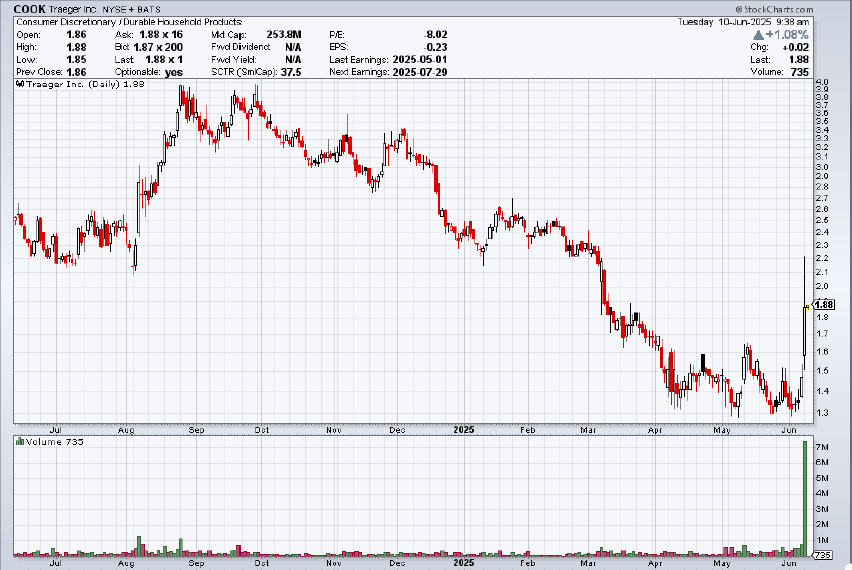
Task: Click the EPS value -0.23
Action: (x=436, y=47)
